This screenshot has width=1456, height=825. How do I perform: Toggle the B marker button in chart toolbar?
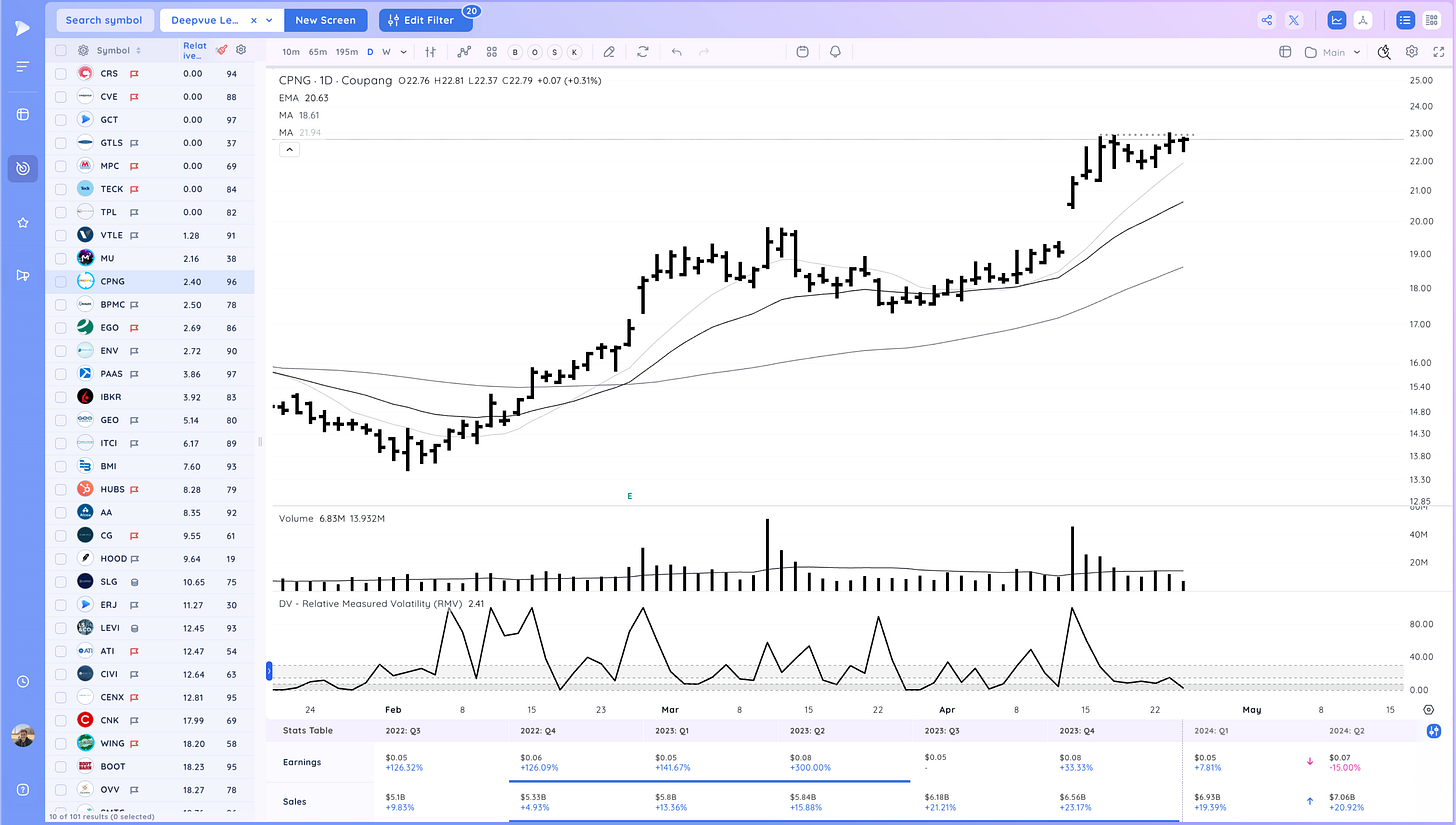point(515,52)
